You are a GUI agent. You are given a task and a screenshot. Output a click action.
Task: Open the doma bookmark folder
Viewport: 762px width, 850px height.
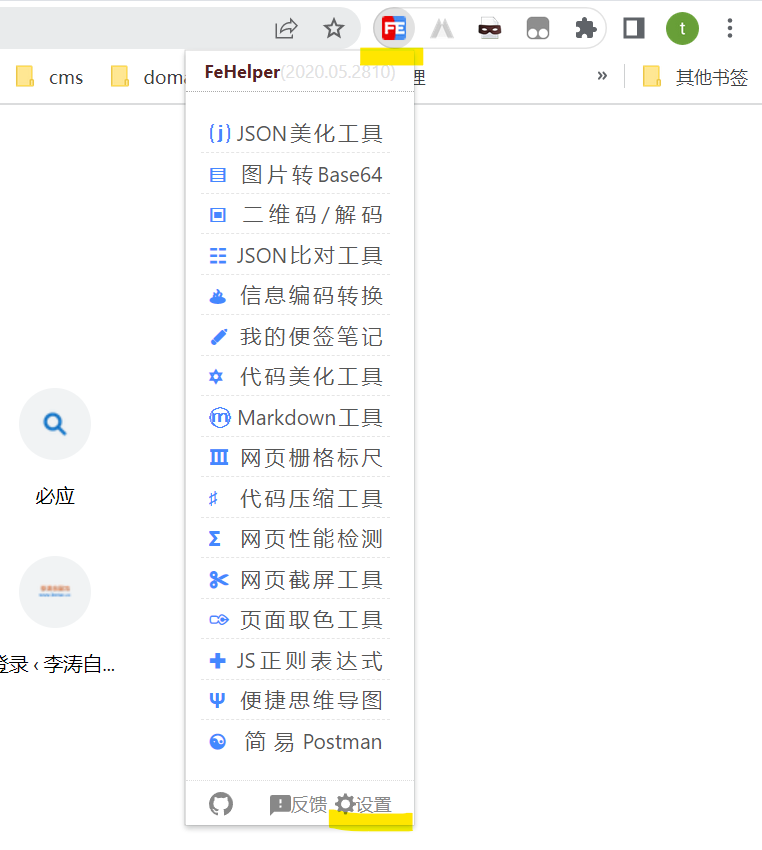(147, 77)
